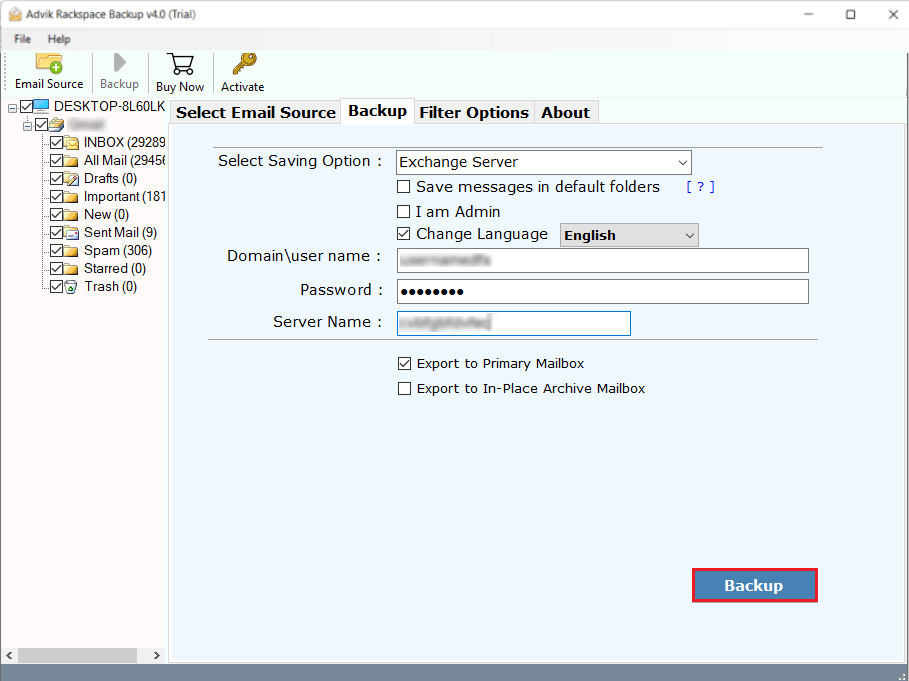Enable Save messages in default folders
The width and height of the screenshot is (909, 681).
(403, 187)
